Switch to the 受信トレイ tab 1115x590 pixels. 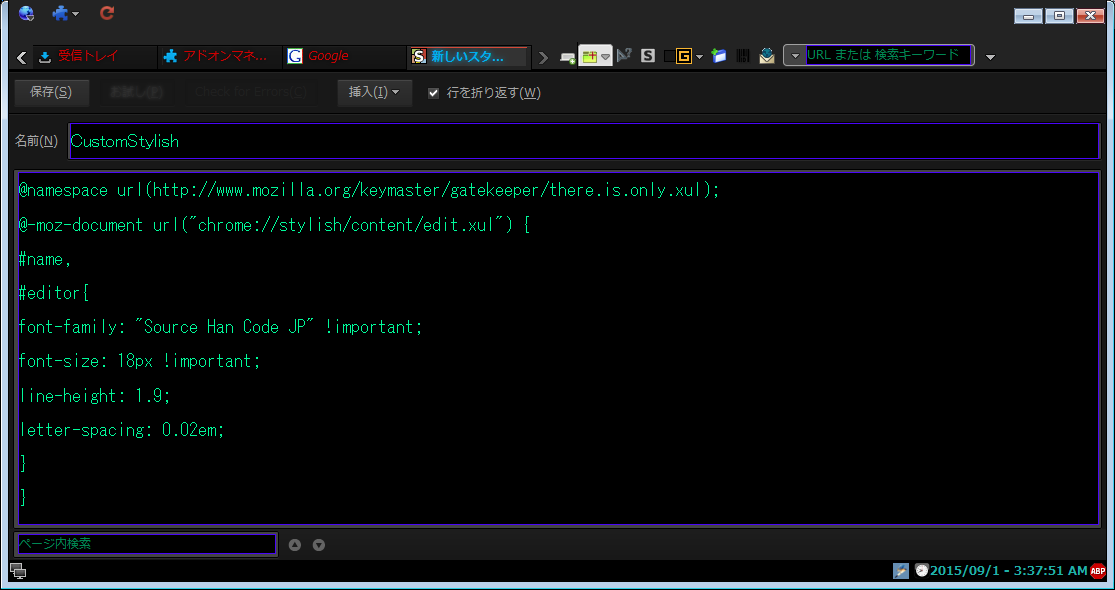point(95,56)
